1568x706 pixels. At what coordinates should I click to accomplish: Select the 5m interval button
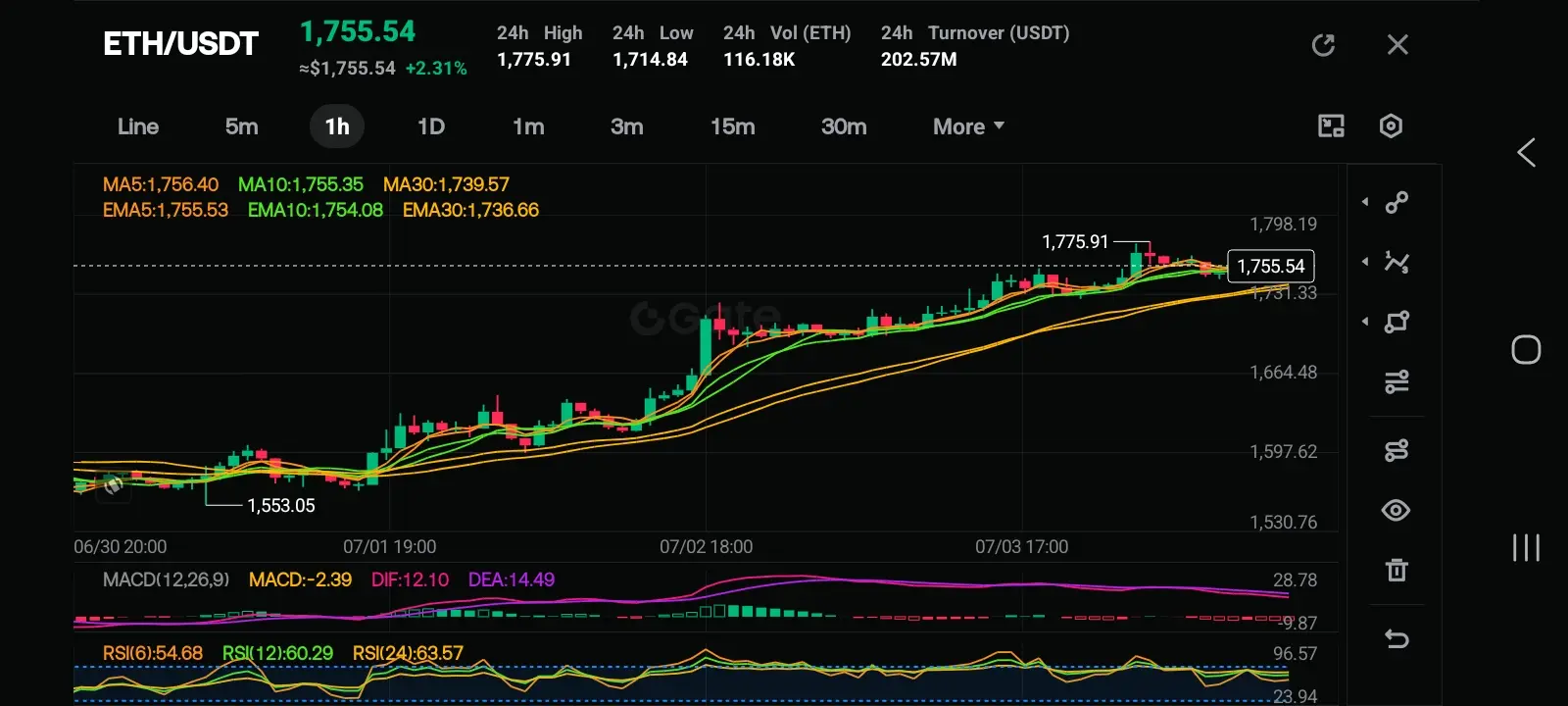tap(241, 126)
